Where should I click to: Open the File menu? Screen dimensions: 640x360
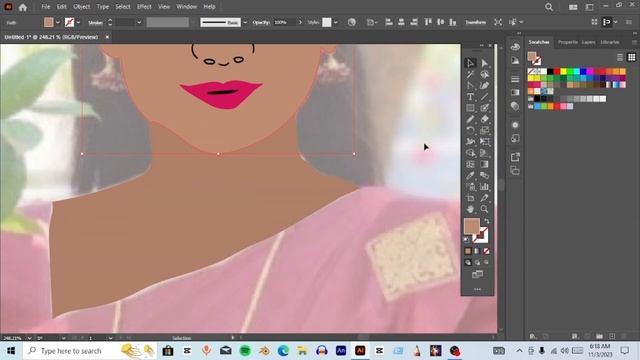pos(46,7)
